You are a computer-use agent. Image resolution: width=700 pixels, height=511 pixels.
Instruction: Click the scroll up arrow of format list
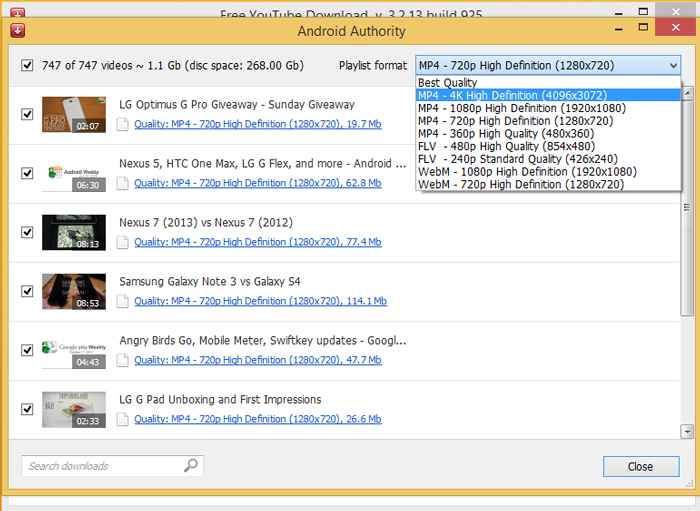point(687,94)
